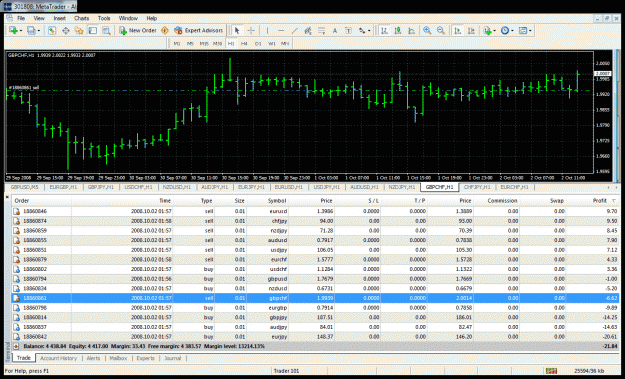Select the Crosshair tool
625x379 pixels.
251,30
